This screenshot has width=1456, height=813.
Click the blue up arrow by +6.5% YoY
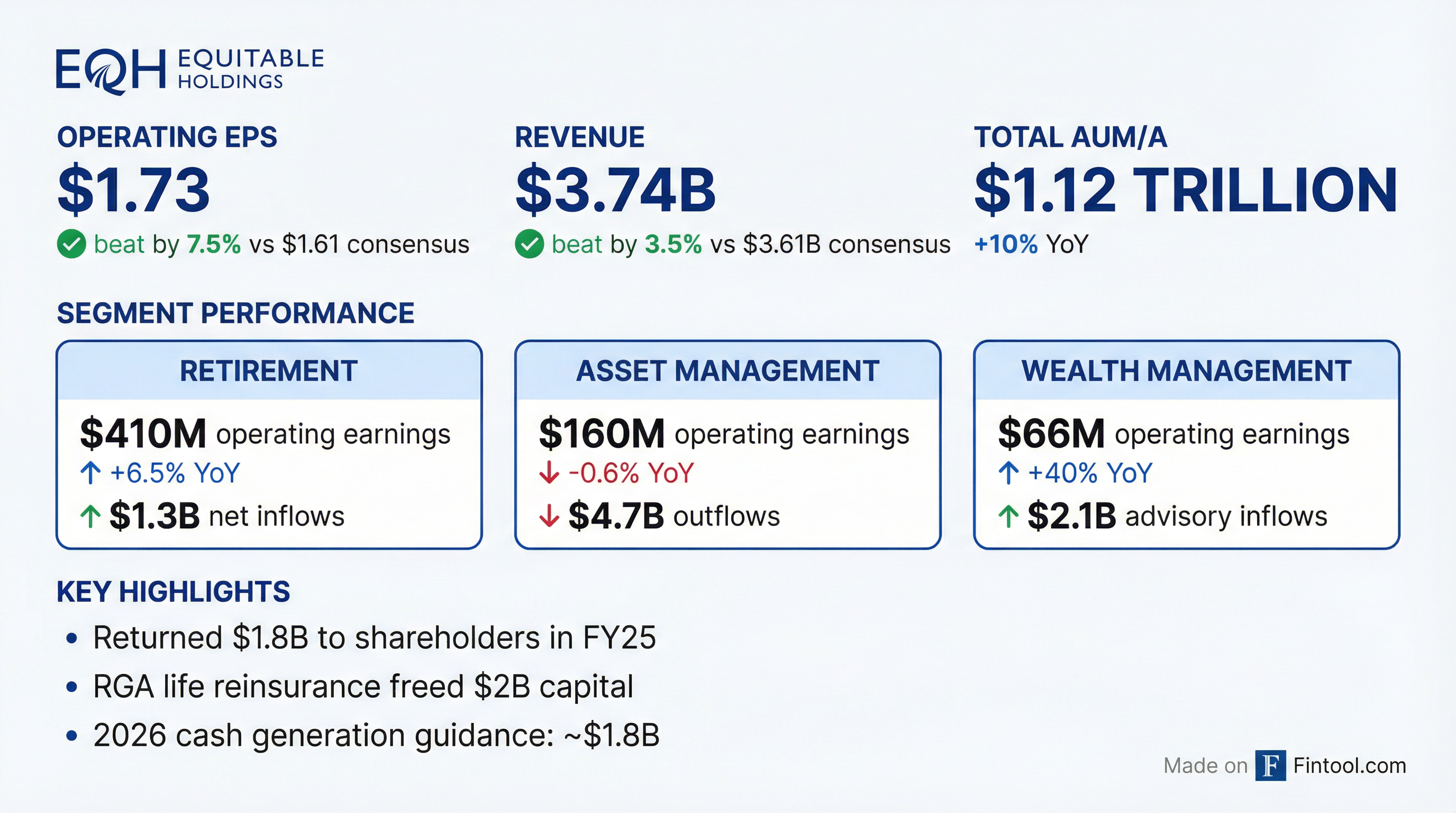click(x=90, y=473)
